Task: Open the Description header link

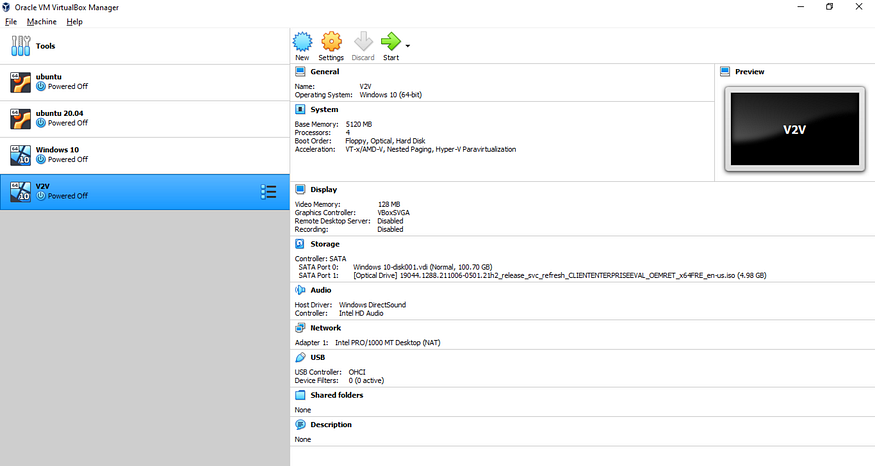Action: tap(331, 425)
